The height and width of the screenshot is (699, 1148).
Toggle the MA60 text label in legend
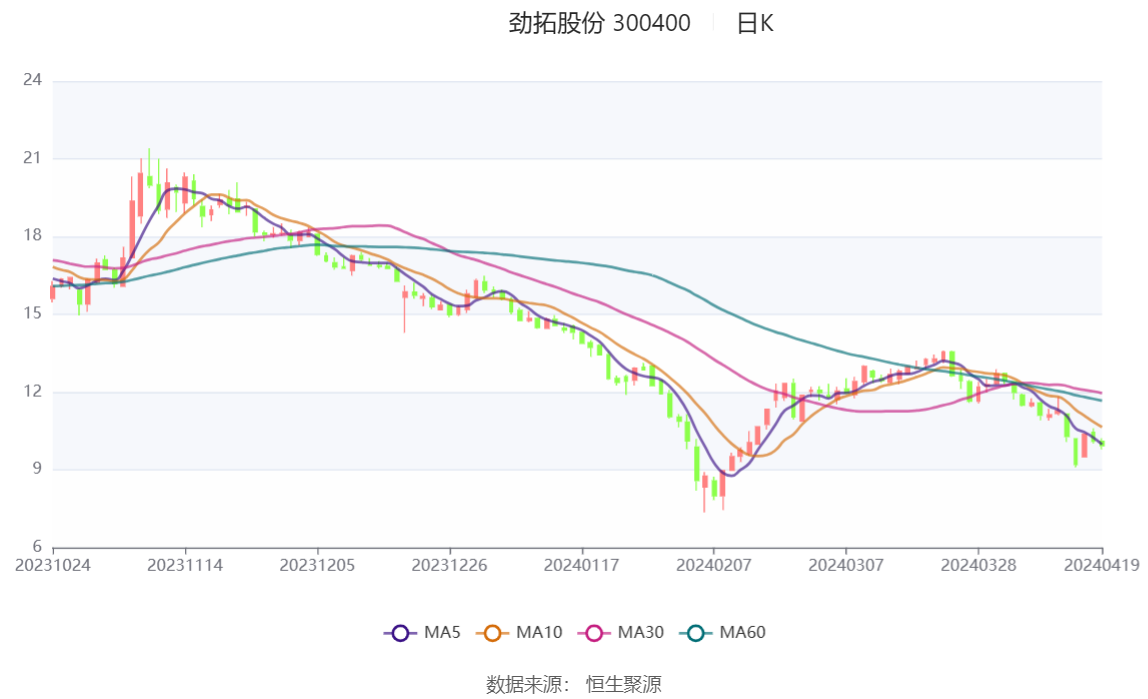(742, 632)
